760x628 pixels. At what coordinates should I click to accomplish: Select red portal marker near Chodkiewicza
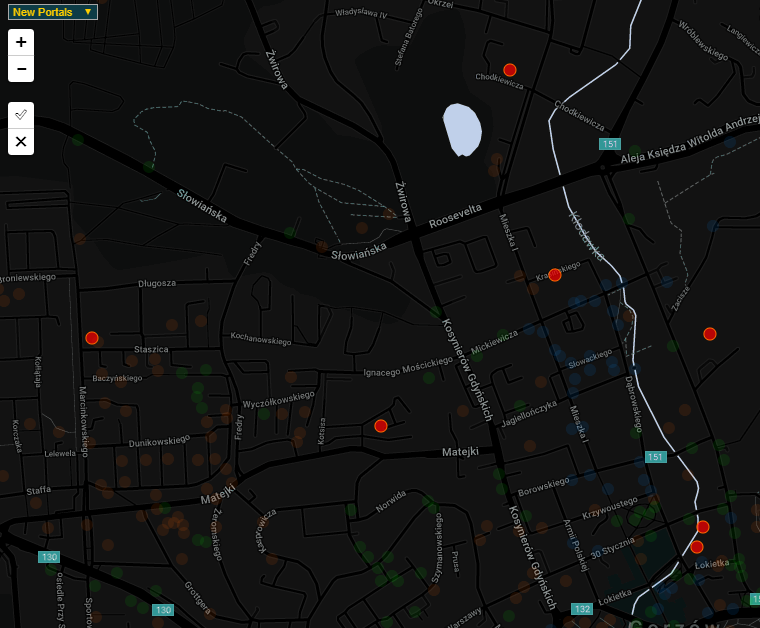tap(509, 70)
